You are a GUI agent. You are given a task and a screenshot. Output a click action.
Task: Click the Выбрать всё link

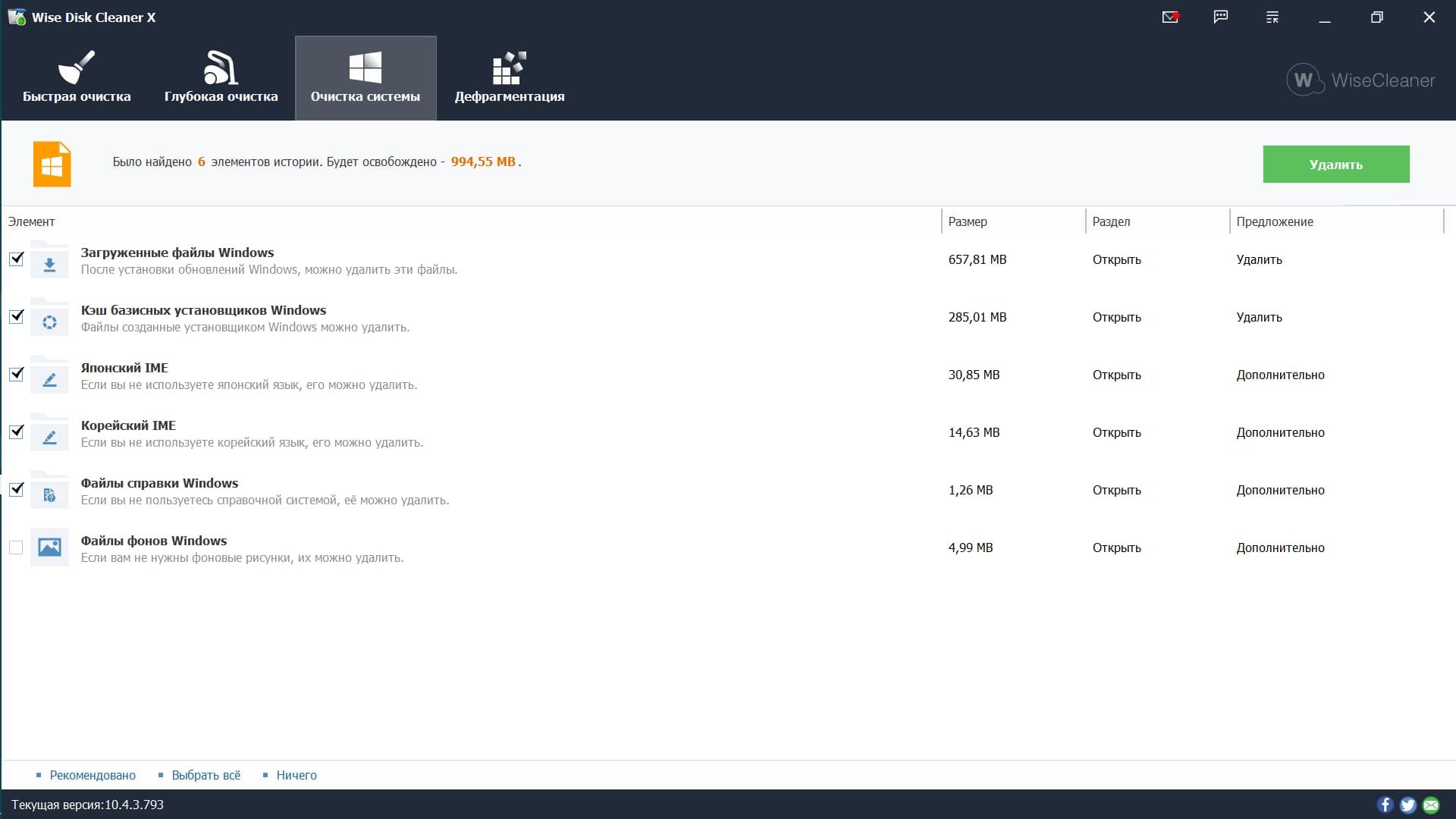point(206,775)
